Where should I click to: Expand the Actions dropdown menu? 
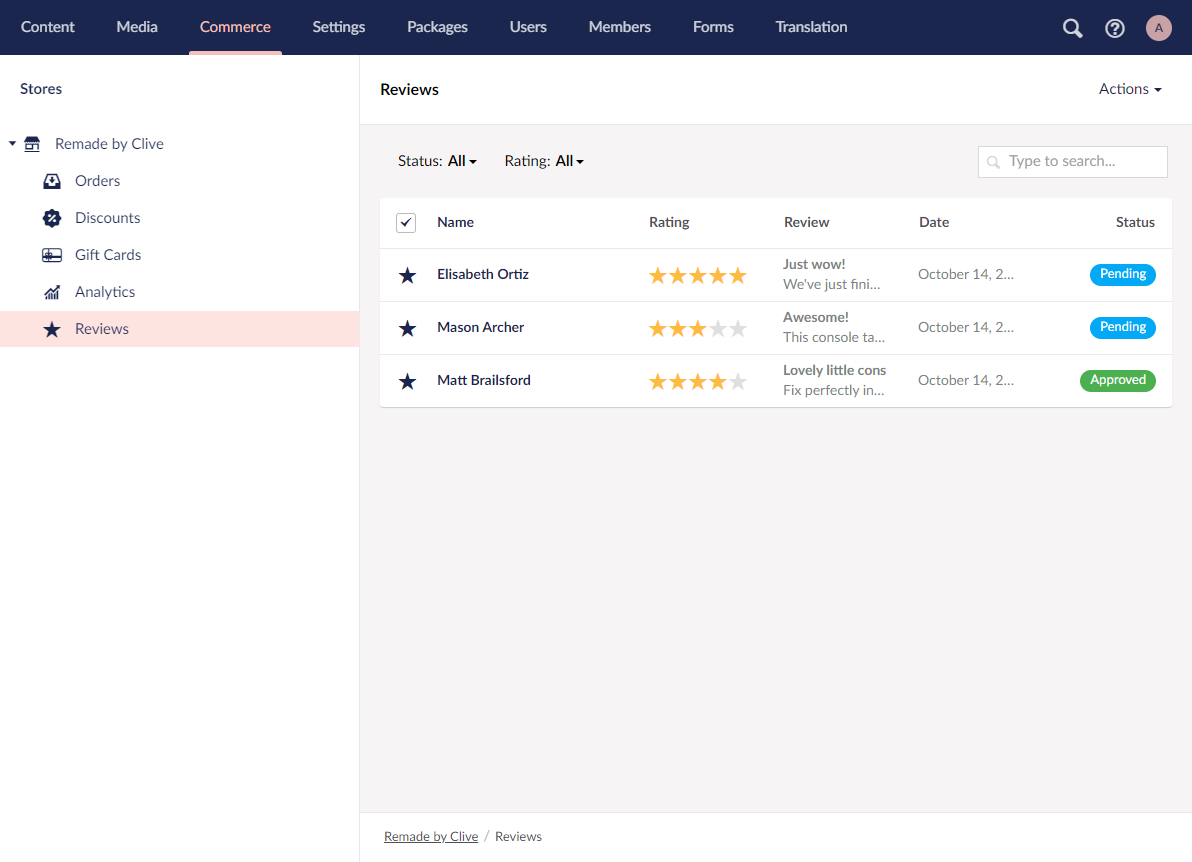pyautogui.click(x=1129, y=89)
